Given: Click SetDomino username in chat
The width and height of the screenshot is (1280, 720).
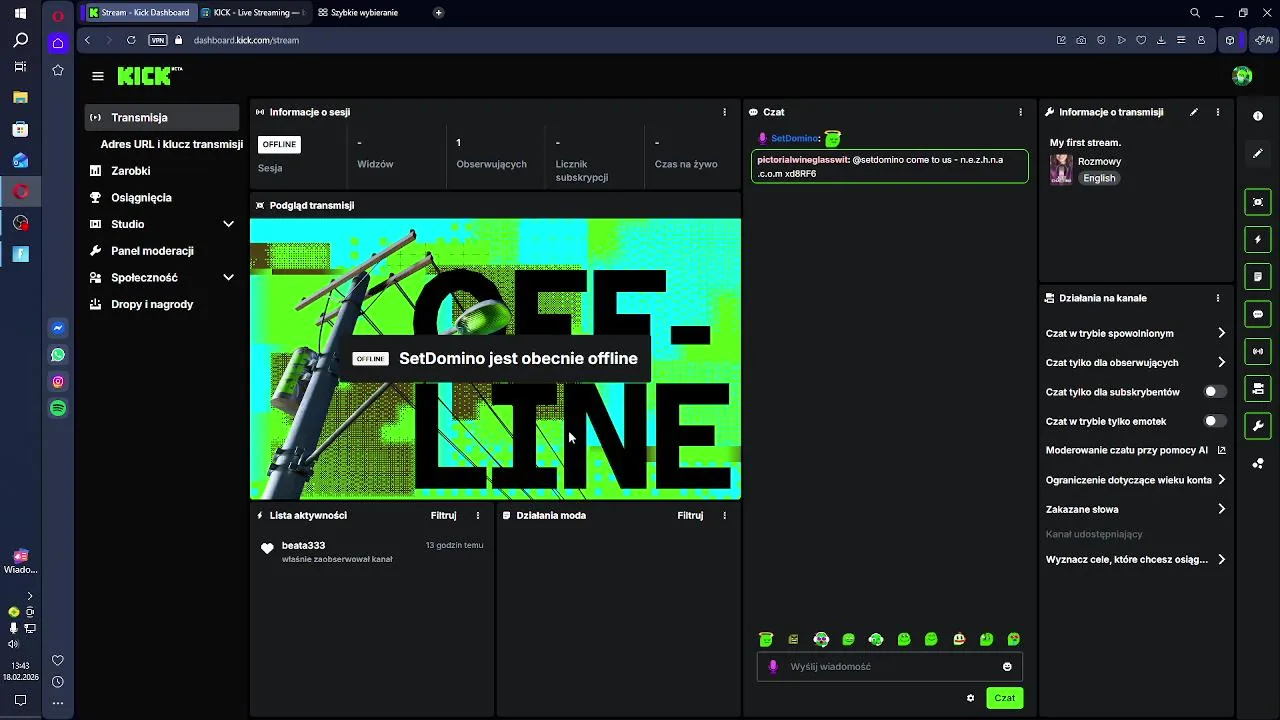Looking at the screenshot, I should click(795, 139).
